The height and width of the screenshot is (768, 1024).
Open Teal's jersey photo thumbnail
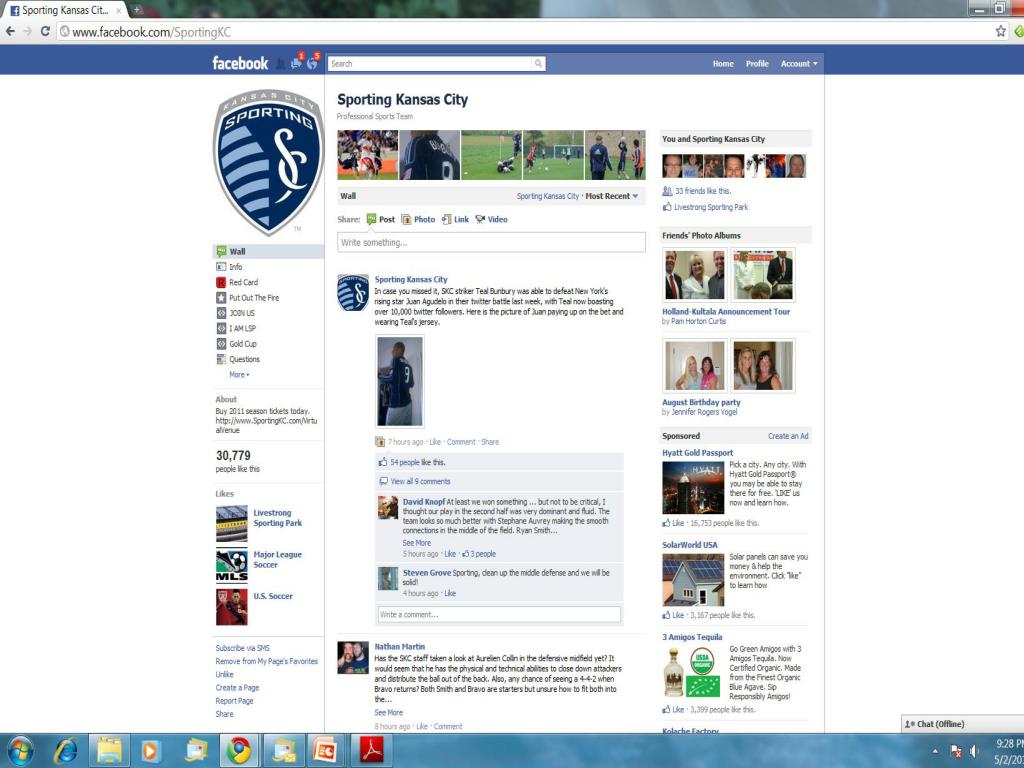[400, 381]
